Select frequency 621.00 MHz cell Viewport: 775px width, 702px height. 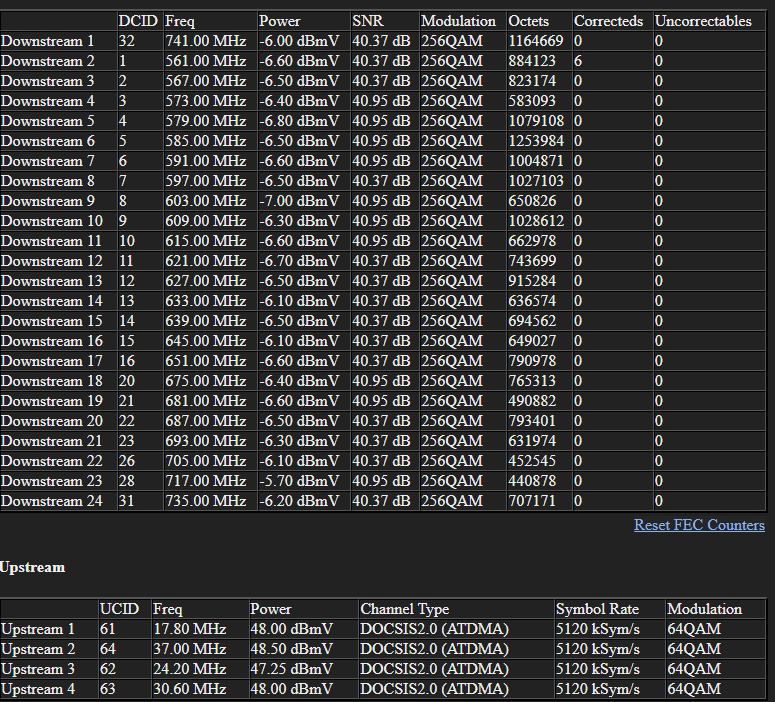(206, 261)
